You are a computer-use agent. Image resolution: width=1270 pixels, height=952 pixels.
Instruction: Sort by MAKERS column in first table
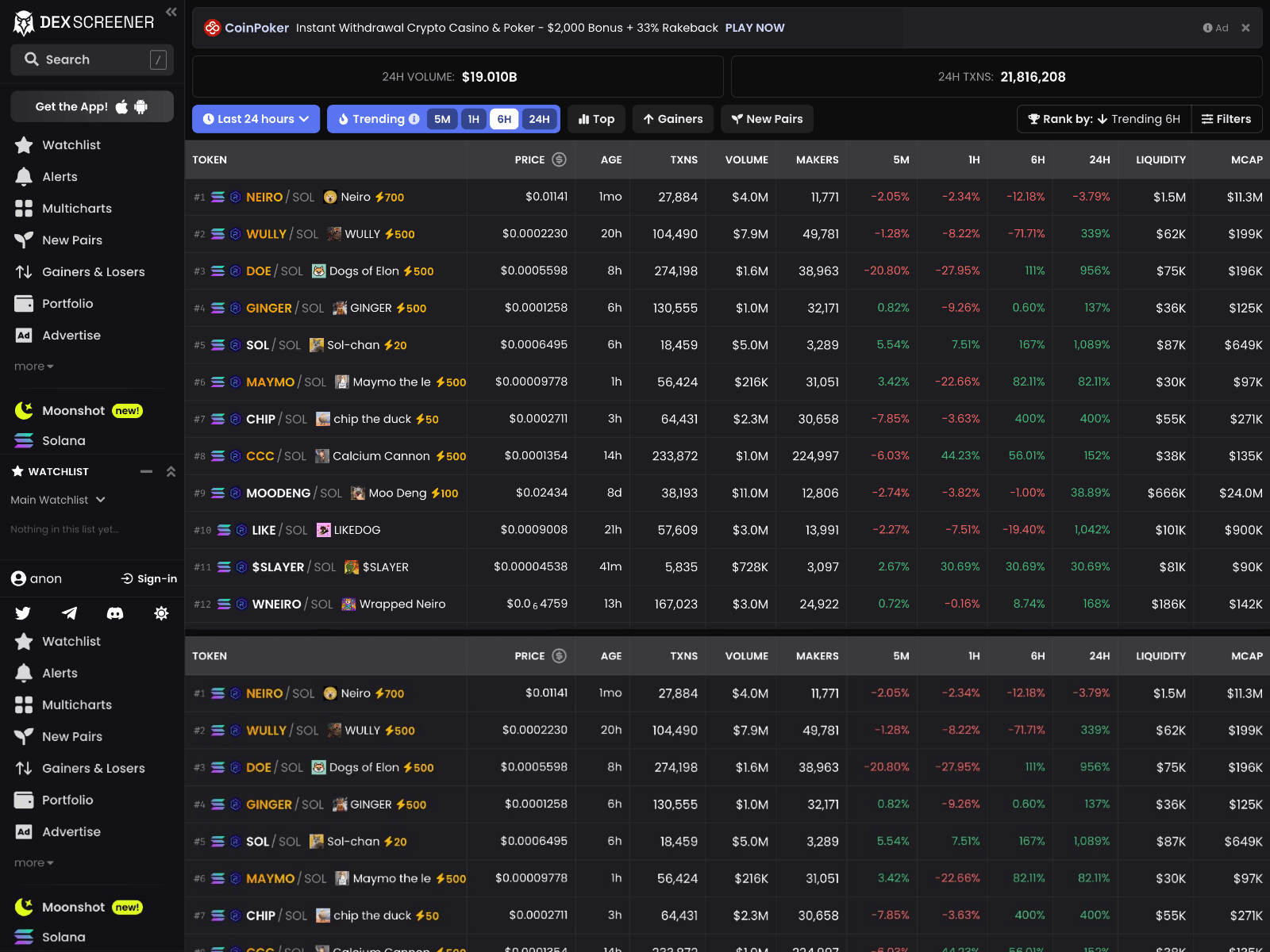pyautogui.click(x=818, y=159)
